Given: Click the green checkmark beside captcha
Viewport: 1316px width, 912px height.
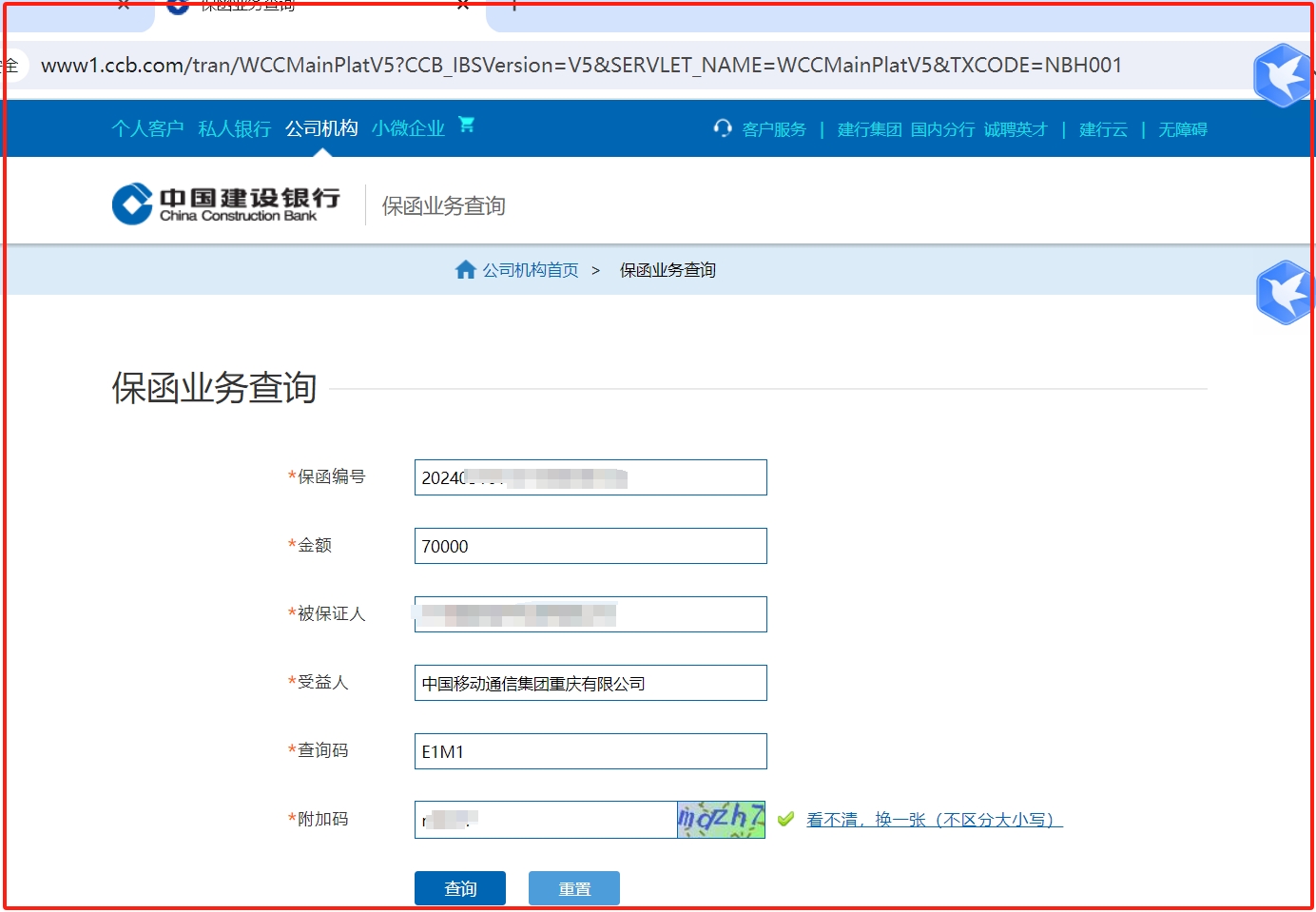Looking at the screenshot, I should (785, 819).
